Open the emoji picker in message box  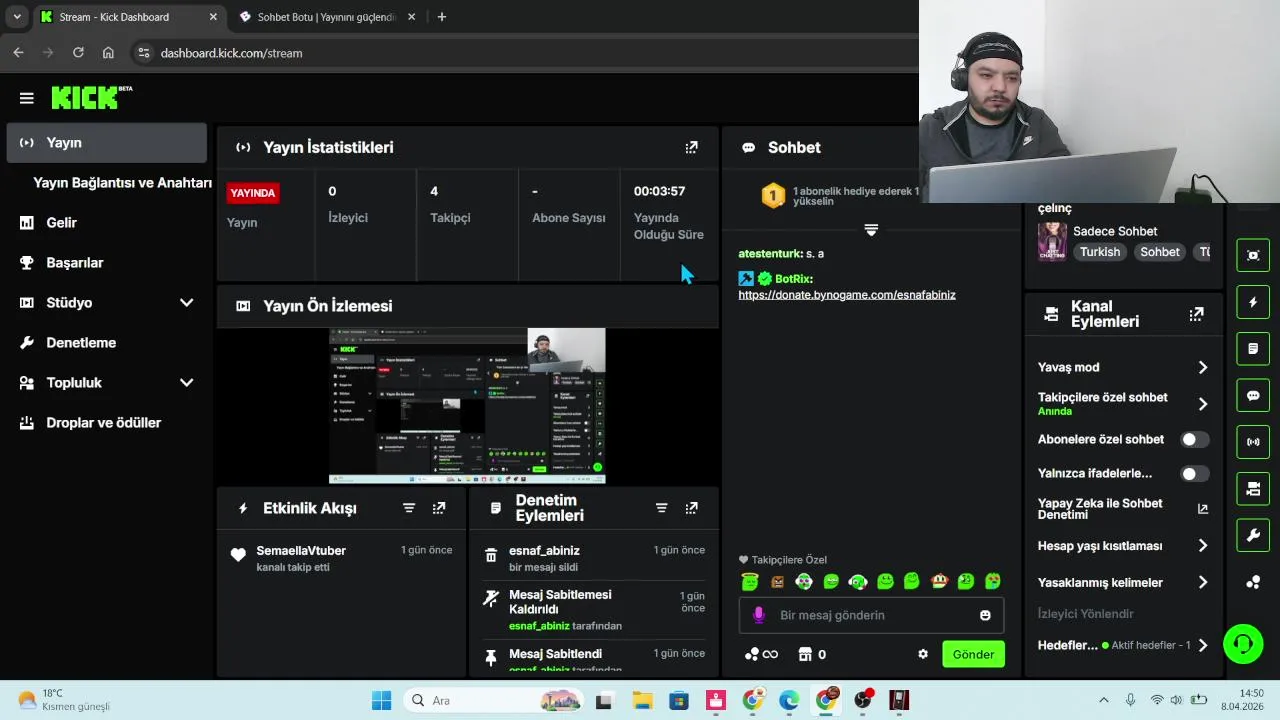985,615
